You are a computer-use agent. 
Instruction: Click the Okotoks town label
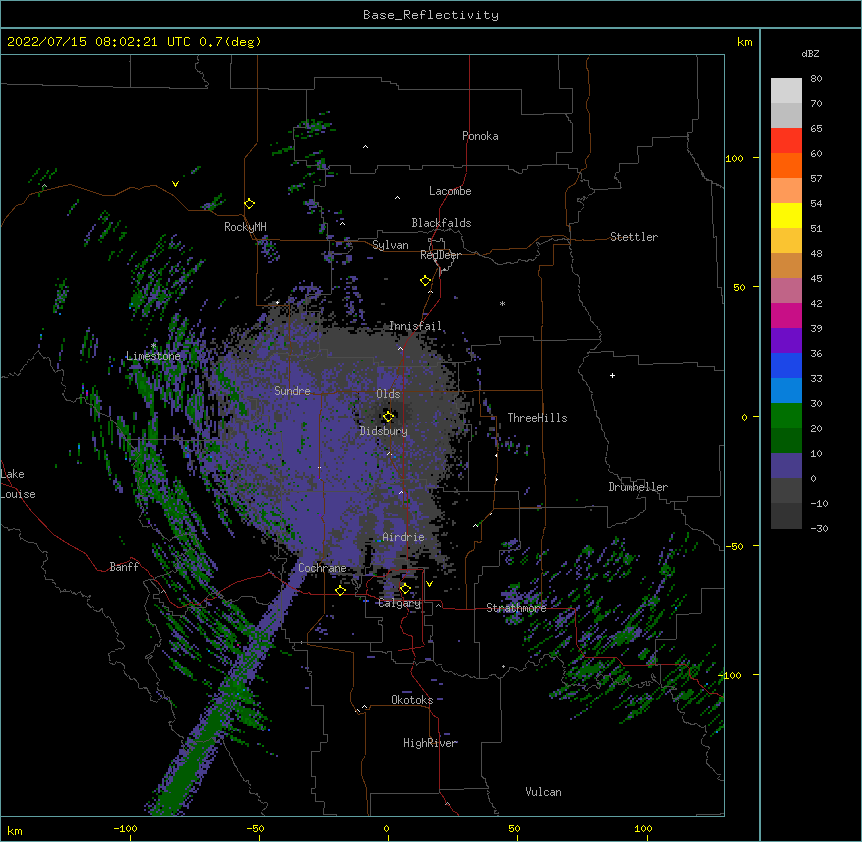412,700
